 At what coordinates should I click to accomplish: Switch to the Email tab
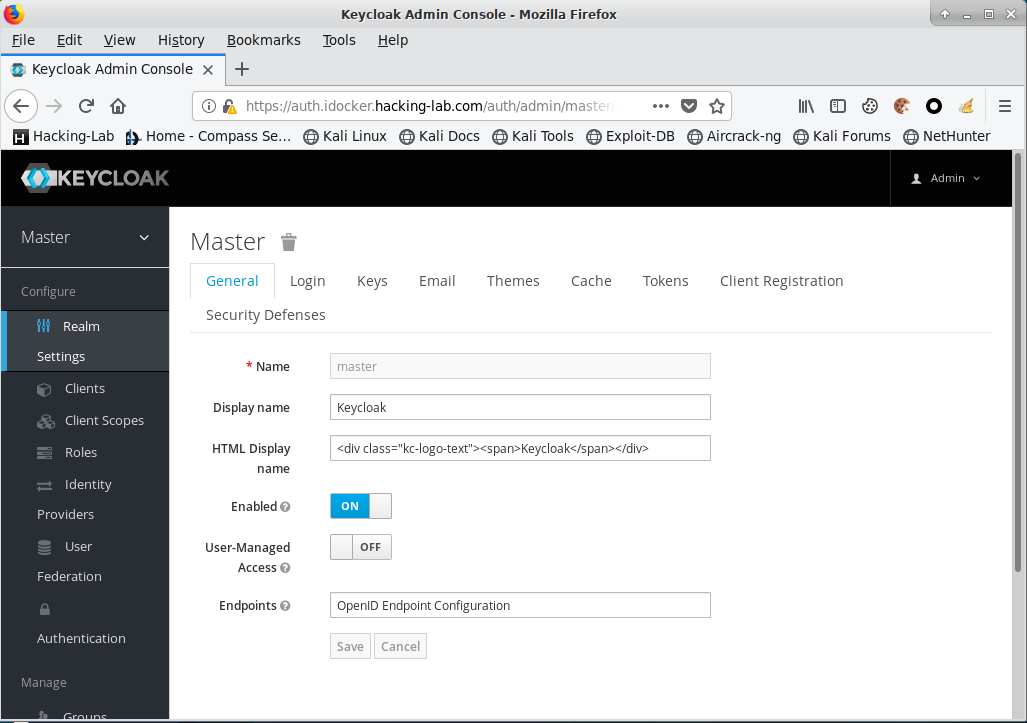[x=437, y=281]
